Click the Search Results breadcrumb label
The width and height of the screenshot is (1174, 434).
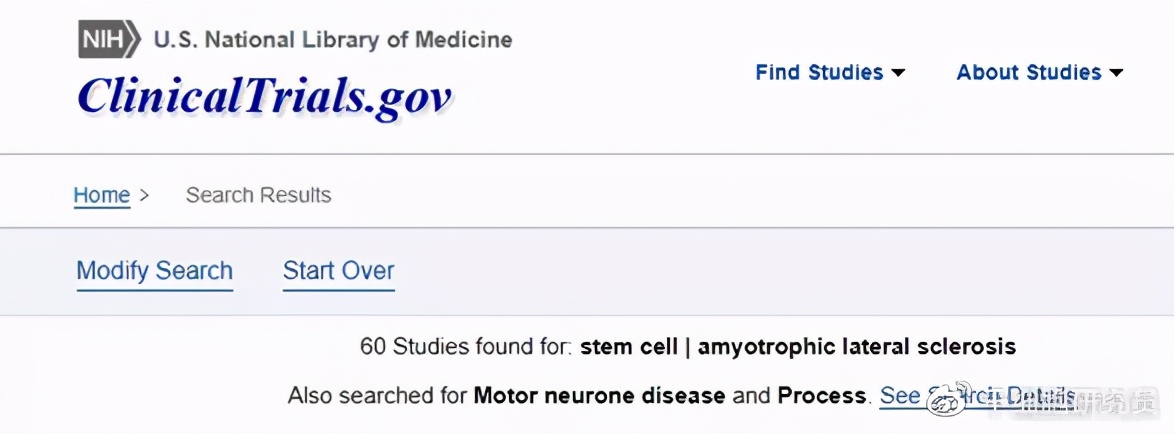coord(258,195)
